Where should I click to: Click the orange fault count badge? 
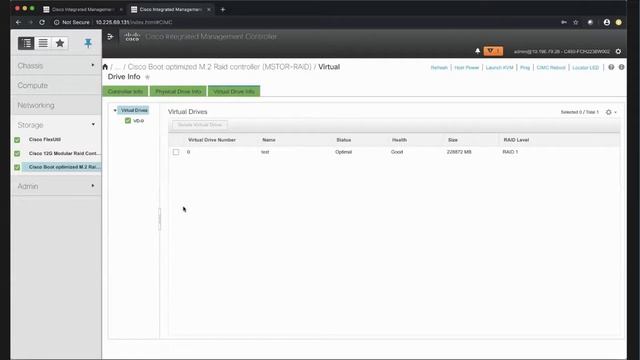(x=493, y=51)
